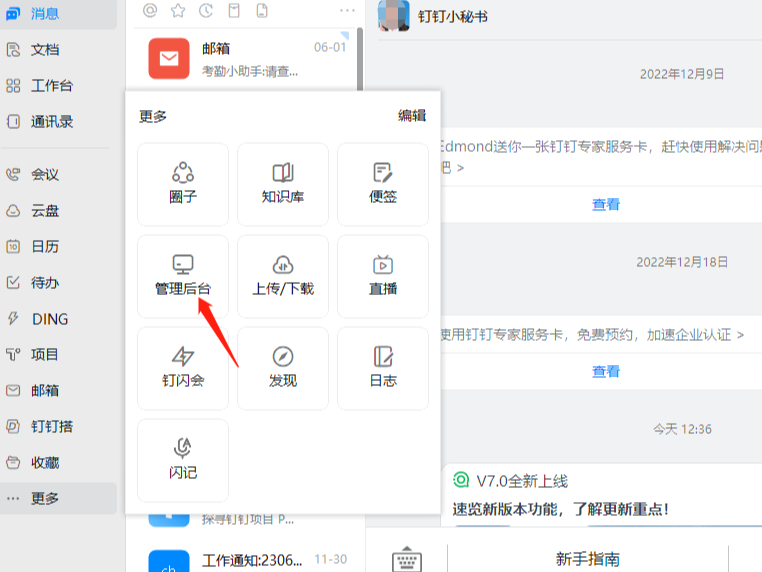Open the 便签 notes tile
This screenshot has width=762, height=572.
tap(383, 184)
